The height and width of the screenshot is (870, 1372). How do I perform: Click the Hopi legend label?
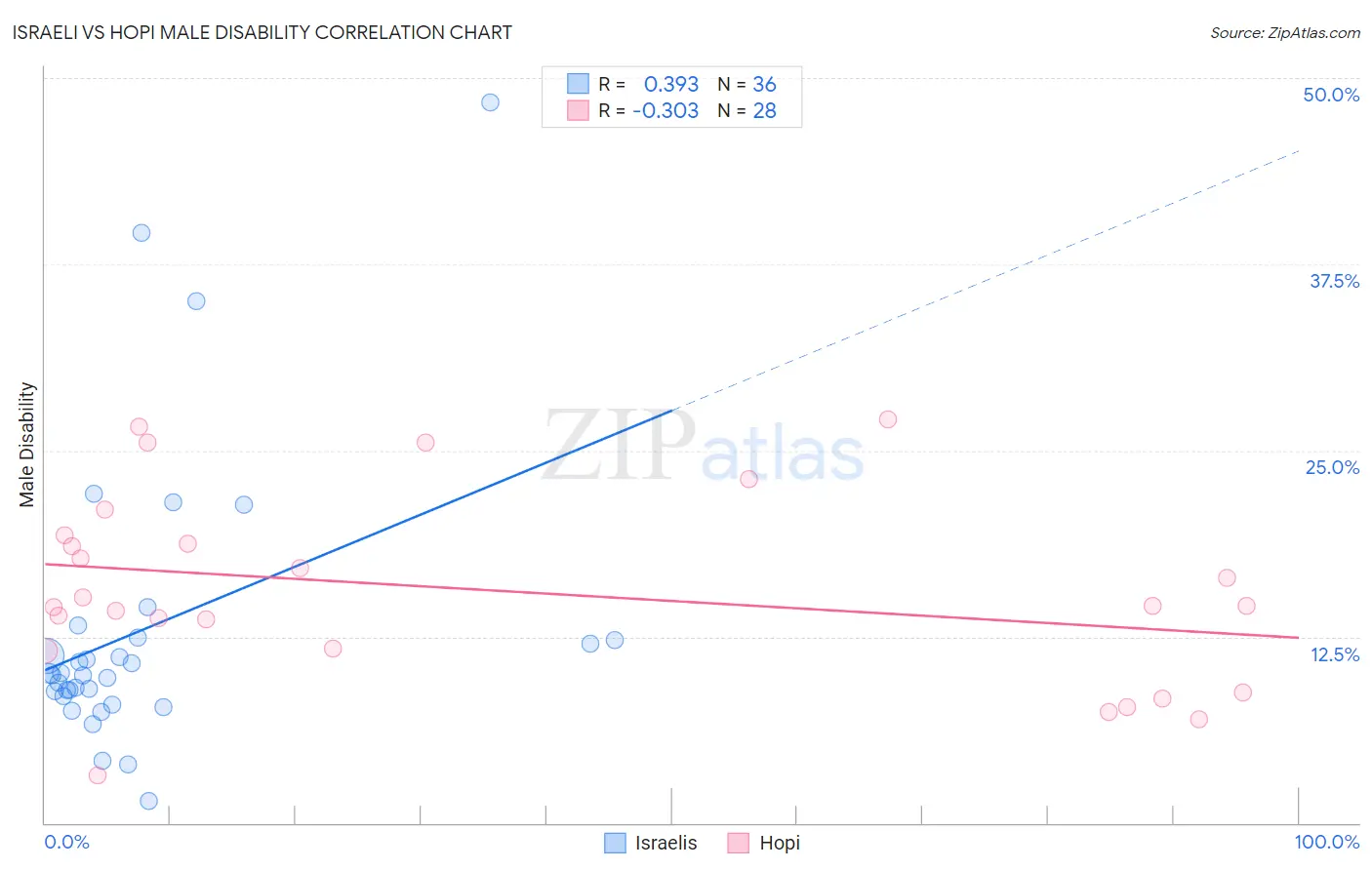(779, 843)
